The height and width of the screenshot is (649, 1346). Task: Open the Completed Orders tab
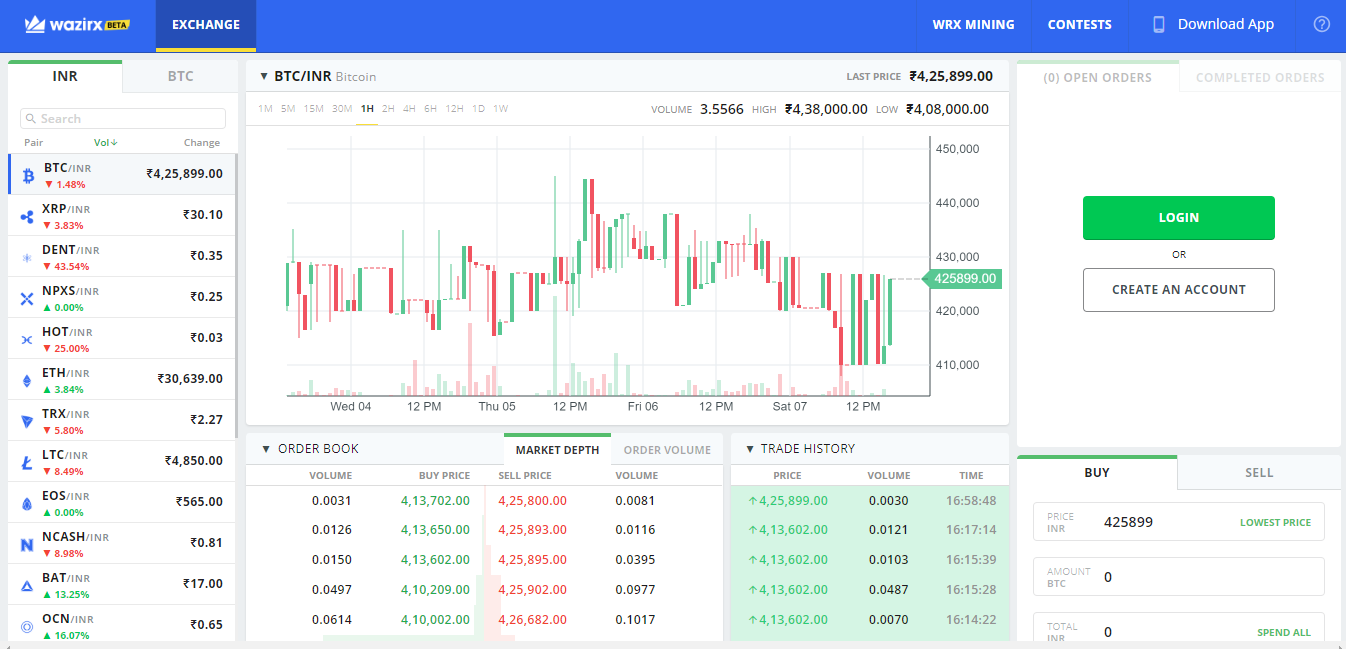(1260, 77)
